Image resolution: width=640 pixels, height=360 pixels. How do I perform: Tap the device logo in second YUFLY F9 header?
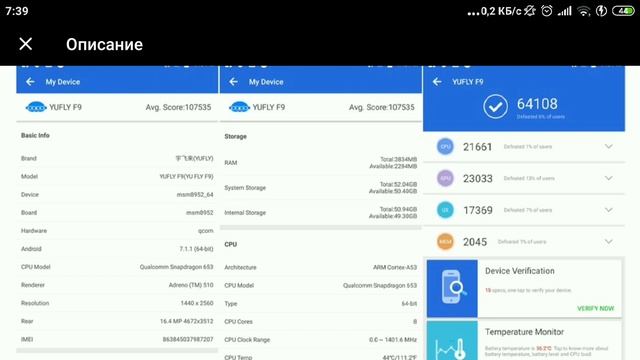[x=239, y=107]
